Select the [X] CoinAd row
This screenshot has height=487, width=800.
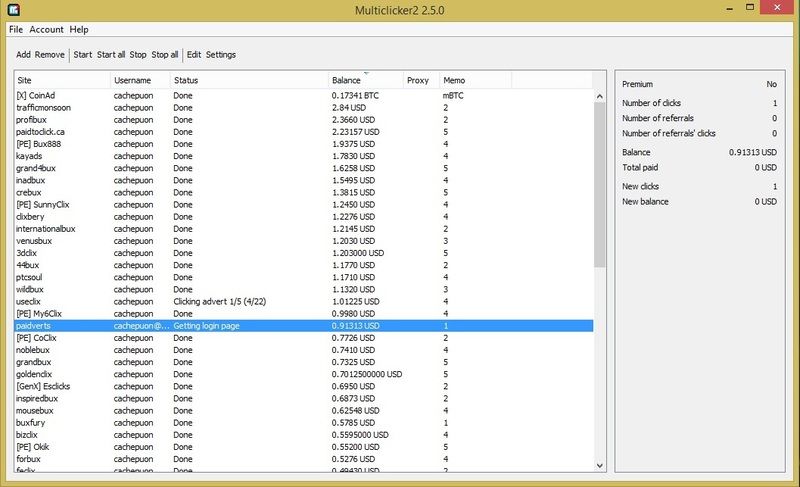click(304, 95)
